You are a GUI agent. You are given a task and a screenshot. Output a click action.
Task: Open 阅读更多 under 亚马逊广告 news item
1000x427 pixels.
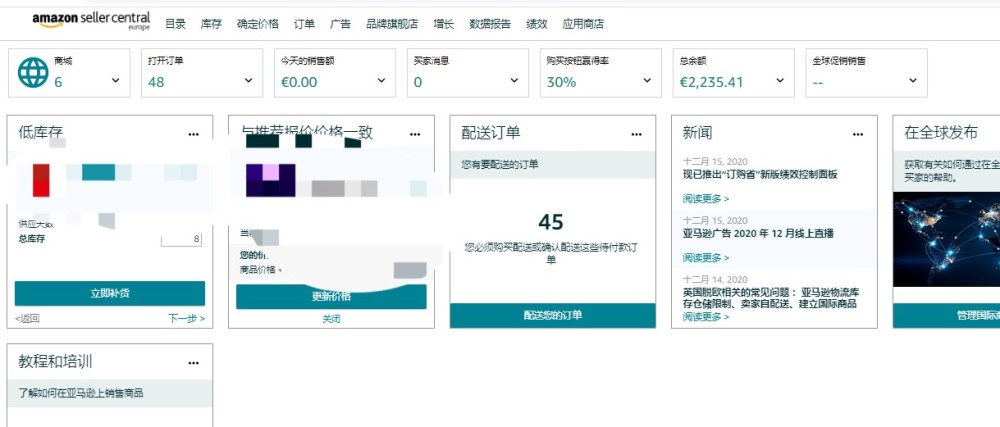pos(706,257)
